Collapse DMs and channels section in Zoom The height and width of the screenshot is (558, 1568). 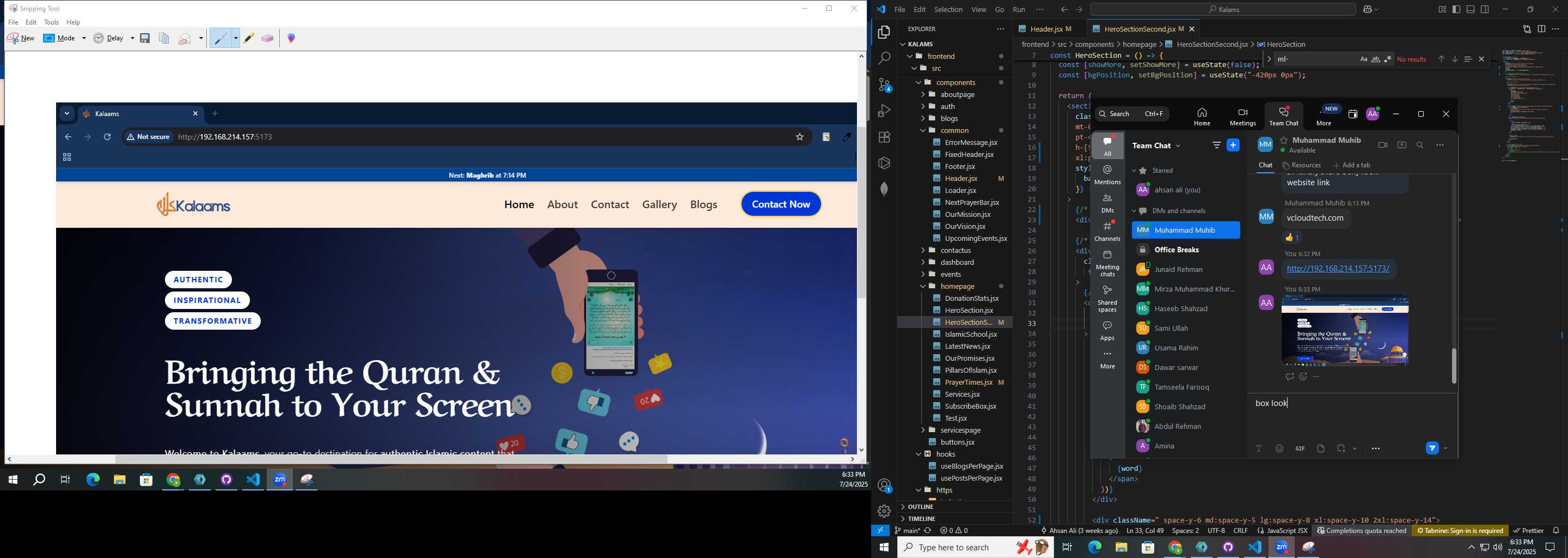click(1134, 211)
